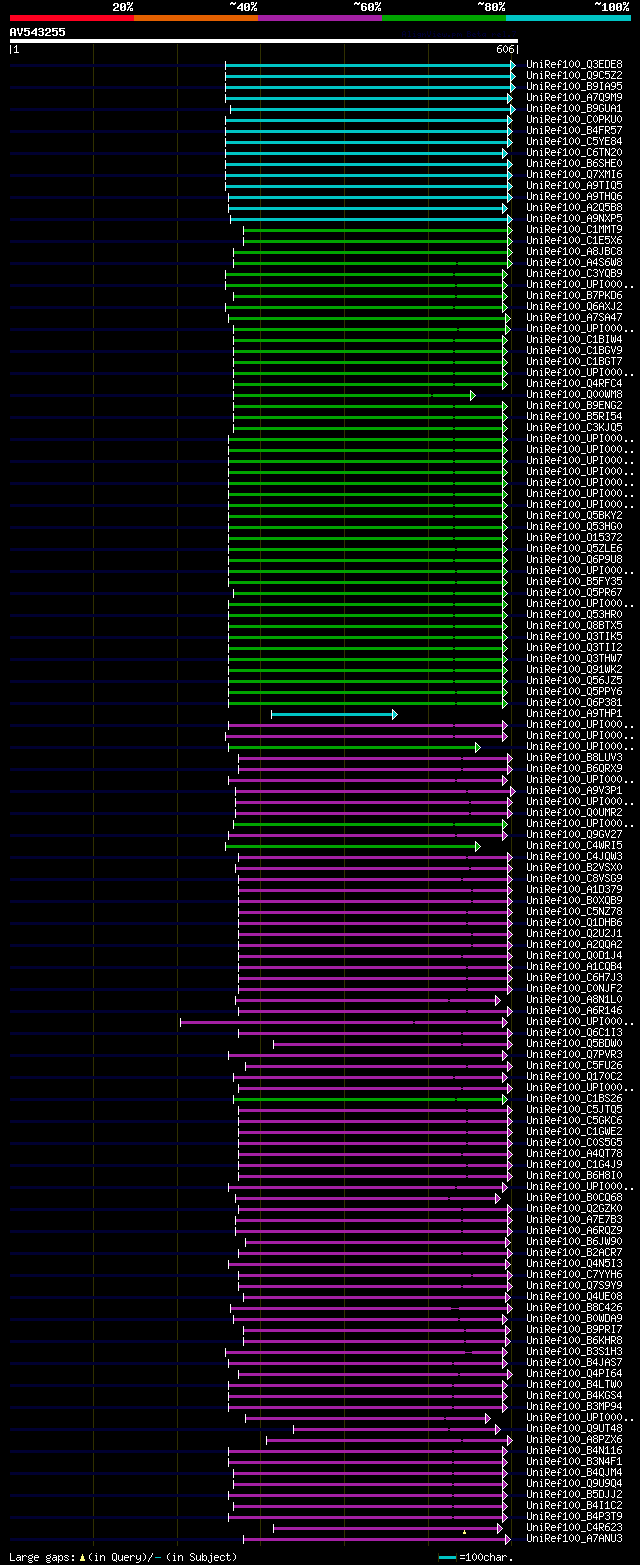Open hit UniRef100_B9GUA1
Image resolution: width=640 pixels, height=1565 pixels.
[574, 108]
